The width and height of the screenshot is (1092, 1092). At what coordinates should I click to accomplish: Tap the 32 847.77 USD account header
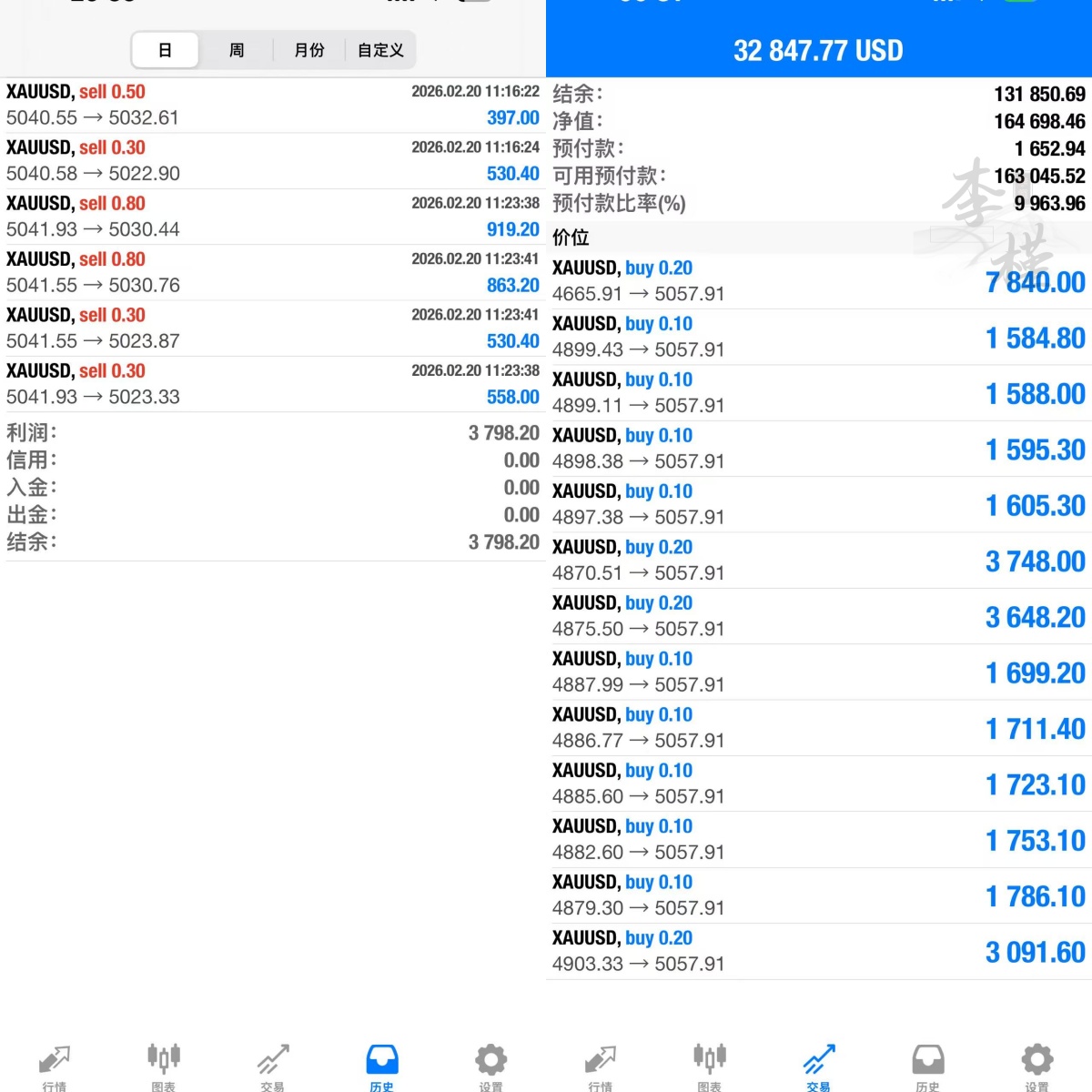[x=816, y=51]
